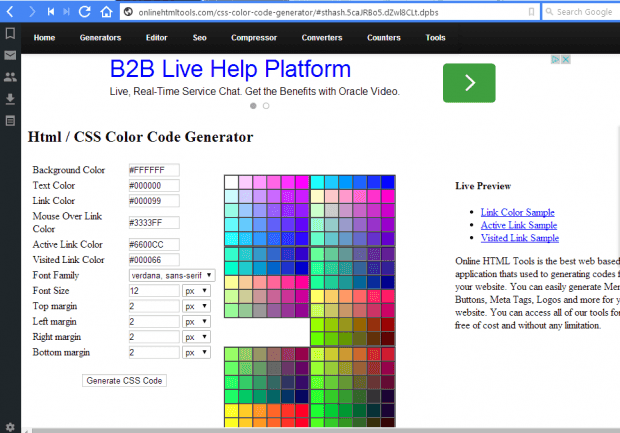620x433 pixels.
Task: Open bookmarks panel in sidebar
Action: (x=10, y=33)
